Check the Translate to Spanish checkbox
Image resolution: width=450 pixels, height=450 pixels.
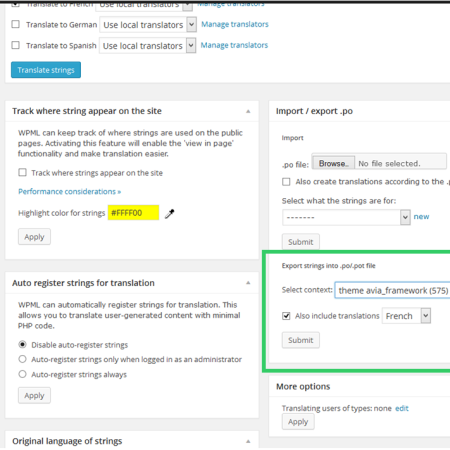(15, 45)
